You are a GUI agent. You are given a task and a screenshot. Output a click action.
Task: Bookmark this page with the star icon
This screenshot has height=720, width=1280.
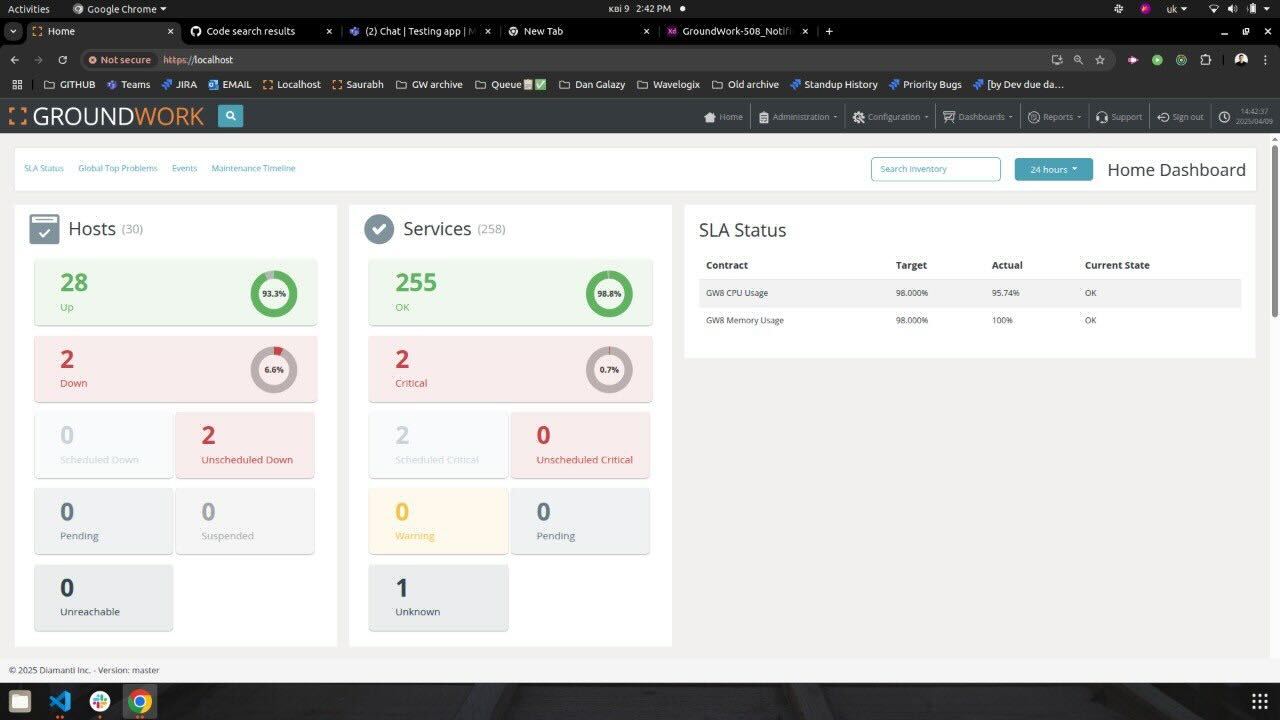pos(1100,60)
